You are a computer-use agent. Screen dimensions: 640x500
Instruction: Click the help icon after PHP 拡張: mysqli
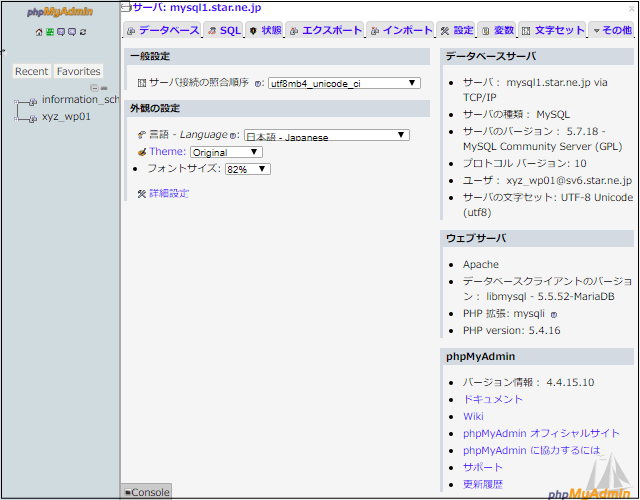554,315
